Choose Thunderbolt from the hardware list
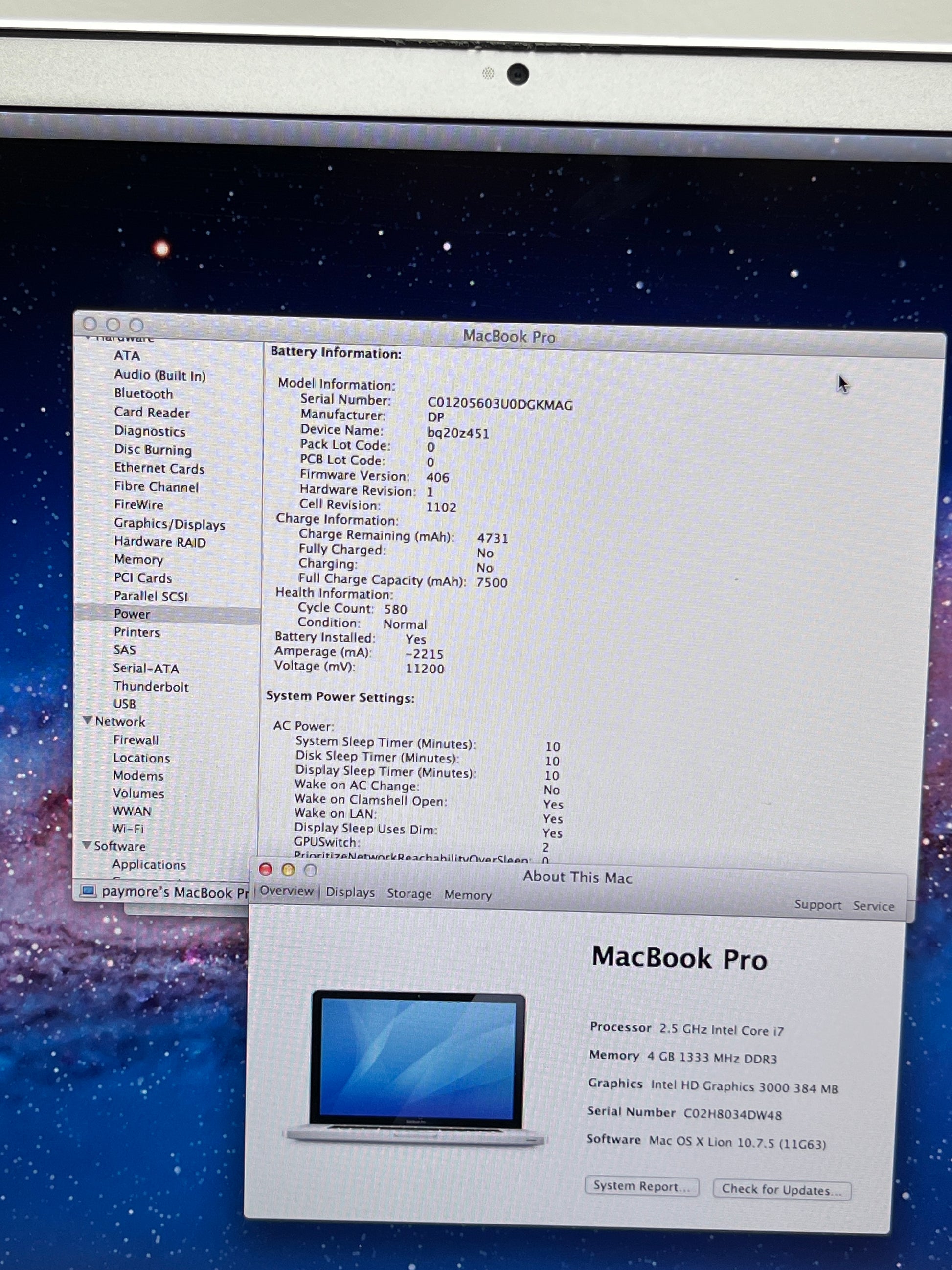 coord(151,686)
